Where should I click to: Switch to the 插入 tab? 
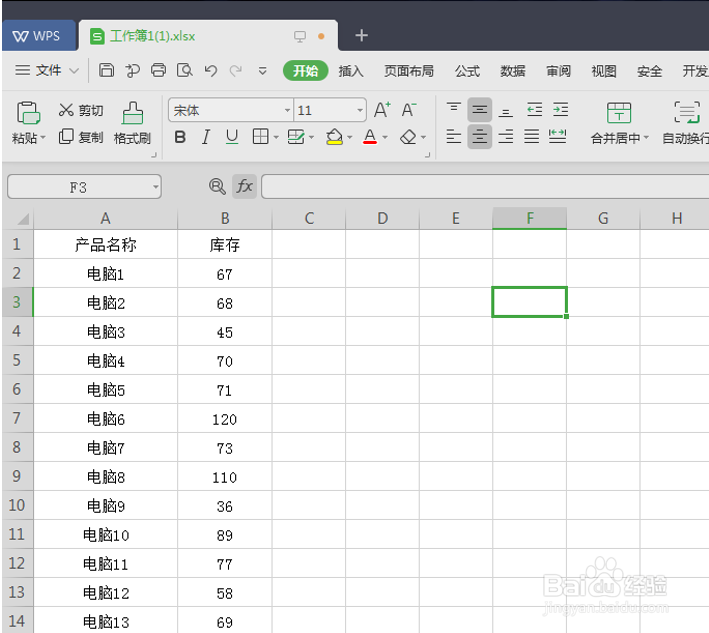pos(351,71)
